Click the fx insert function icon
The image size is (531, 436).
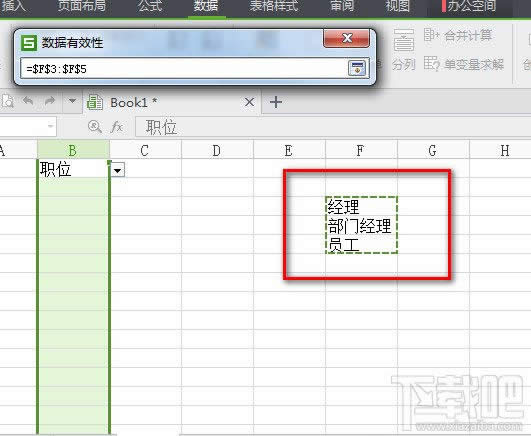point(117,127)
